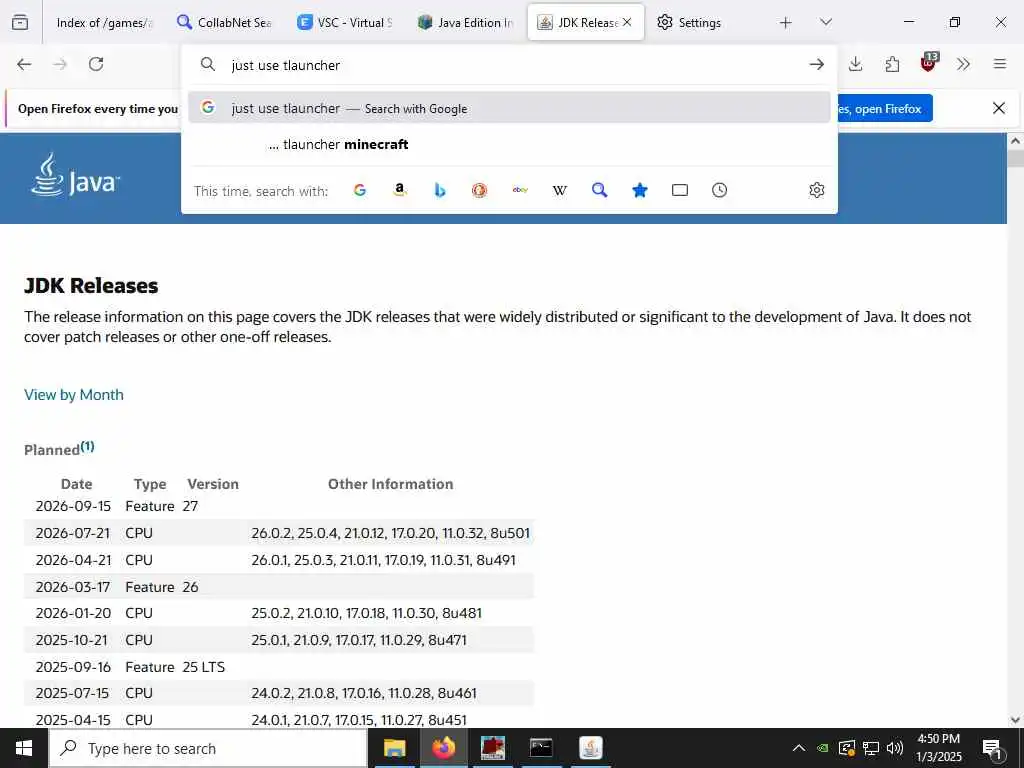Image resolution: width=1024 pixels, height=768 pixels.
Task: Search history with clock icon
Action: tap(720, 190)
